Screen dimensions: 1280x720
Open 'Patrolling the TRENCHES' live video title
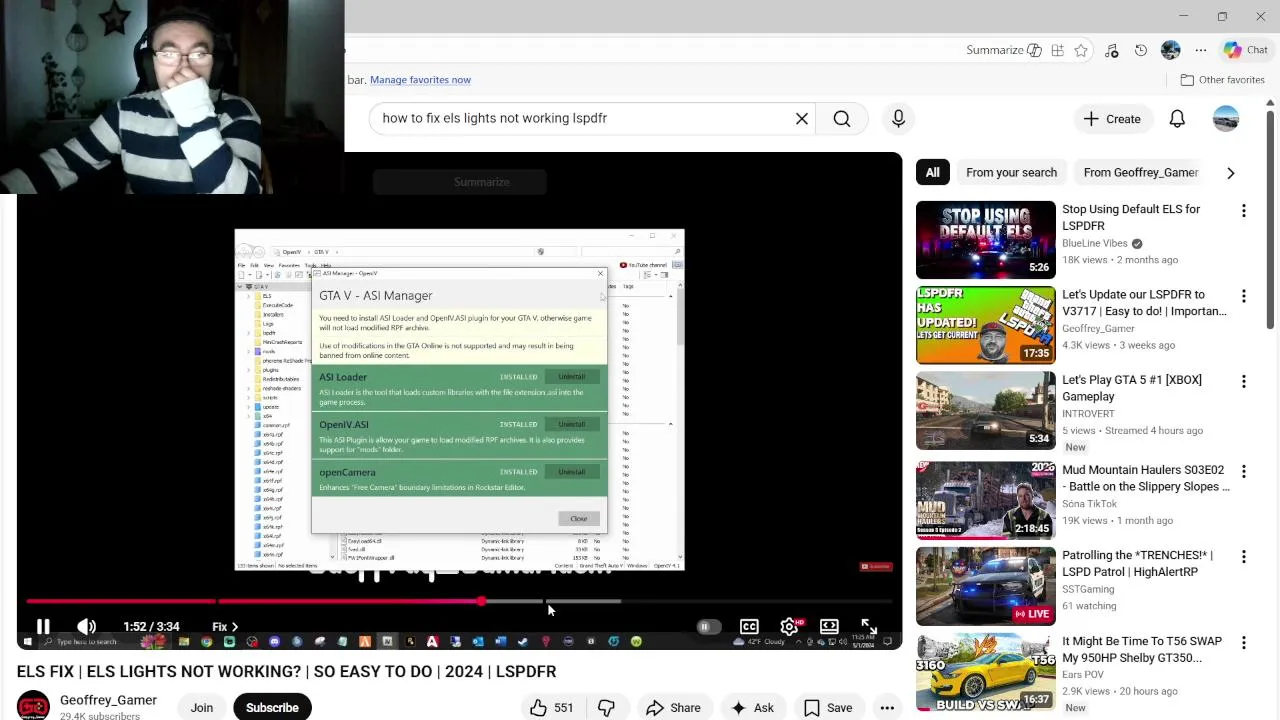coord(1137,563)
